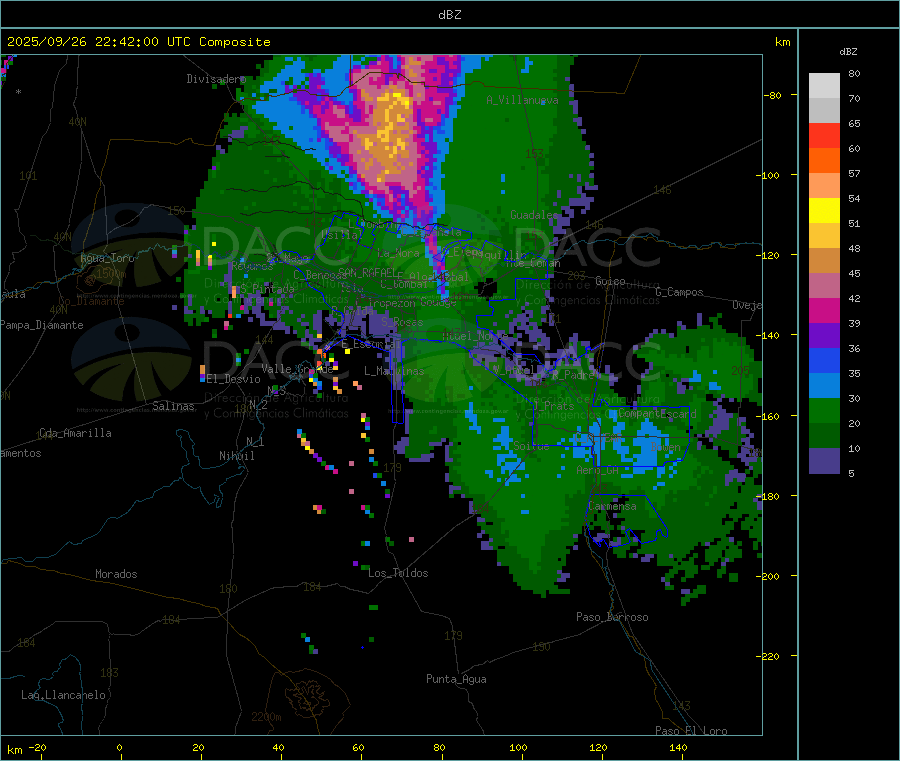
Task: Click the Cda_Amarilla map label
Action: tap(75, 433)
